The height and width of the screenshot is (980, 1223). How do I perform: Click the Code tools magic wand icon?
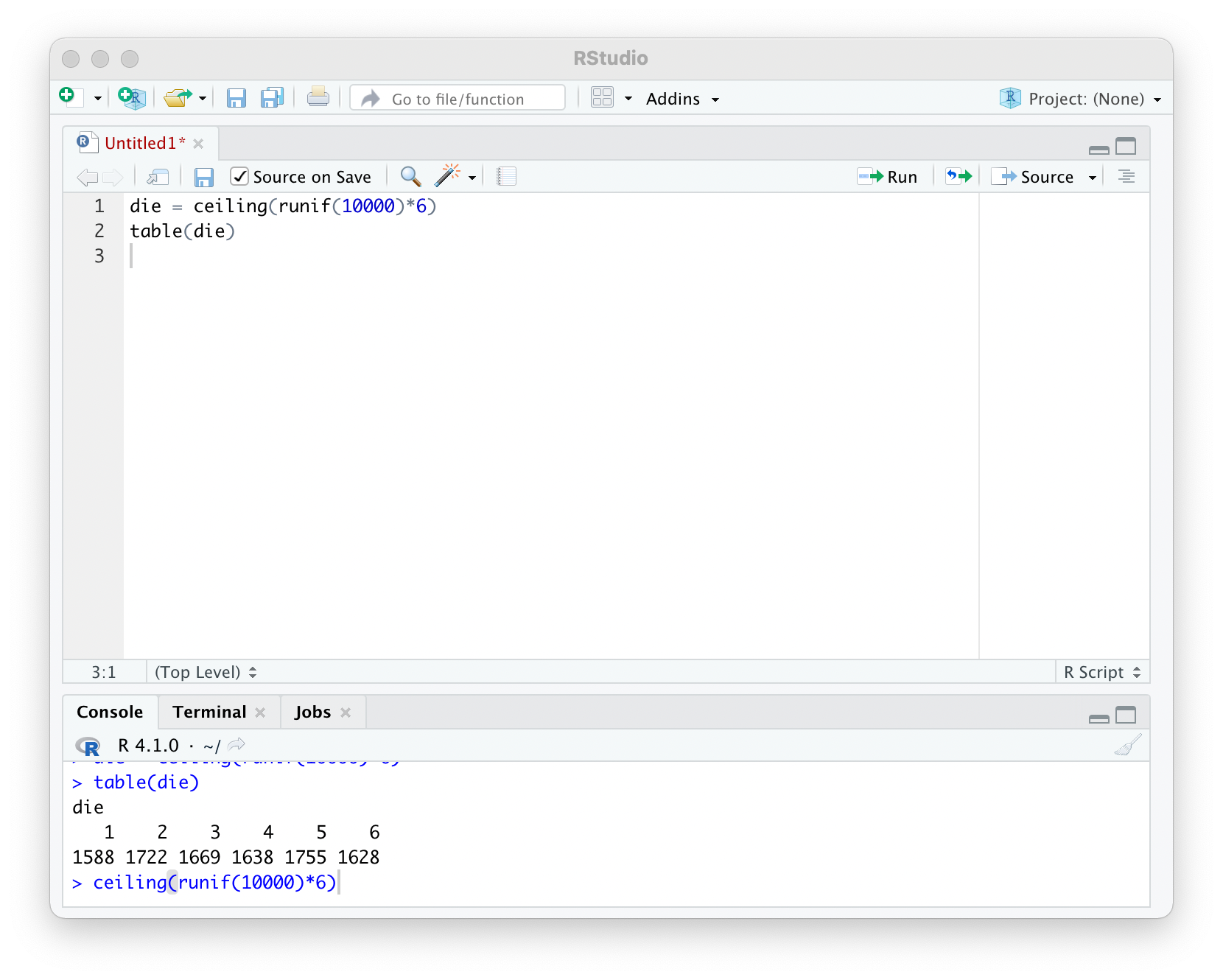click(447, 175)
